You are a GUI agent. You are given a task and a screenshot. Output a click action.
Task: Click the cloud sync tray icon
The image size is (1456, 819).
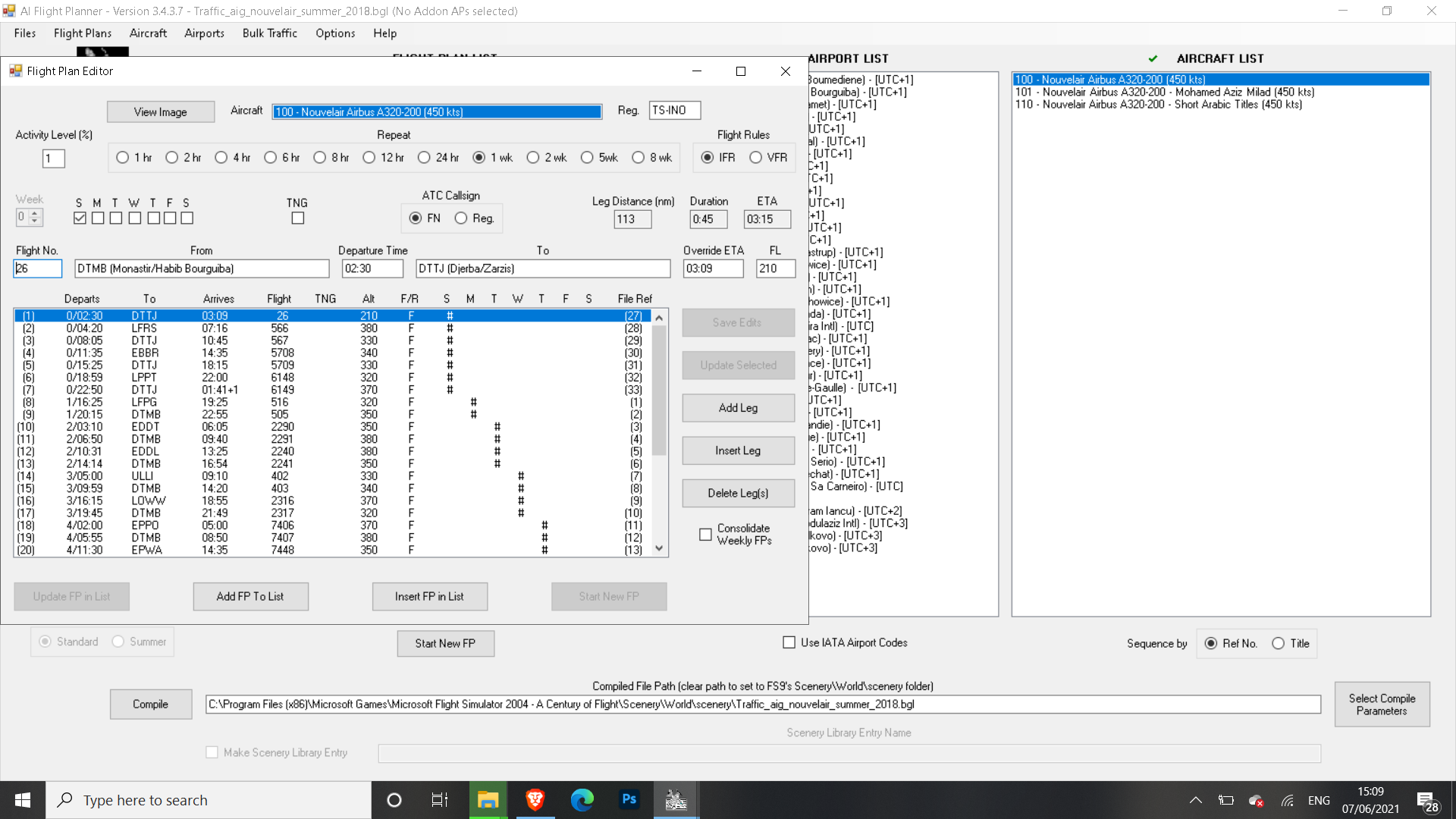pos(1256,800)
